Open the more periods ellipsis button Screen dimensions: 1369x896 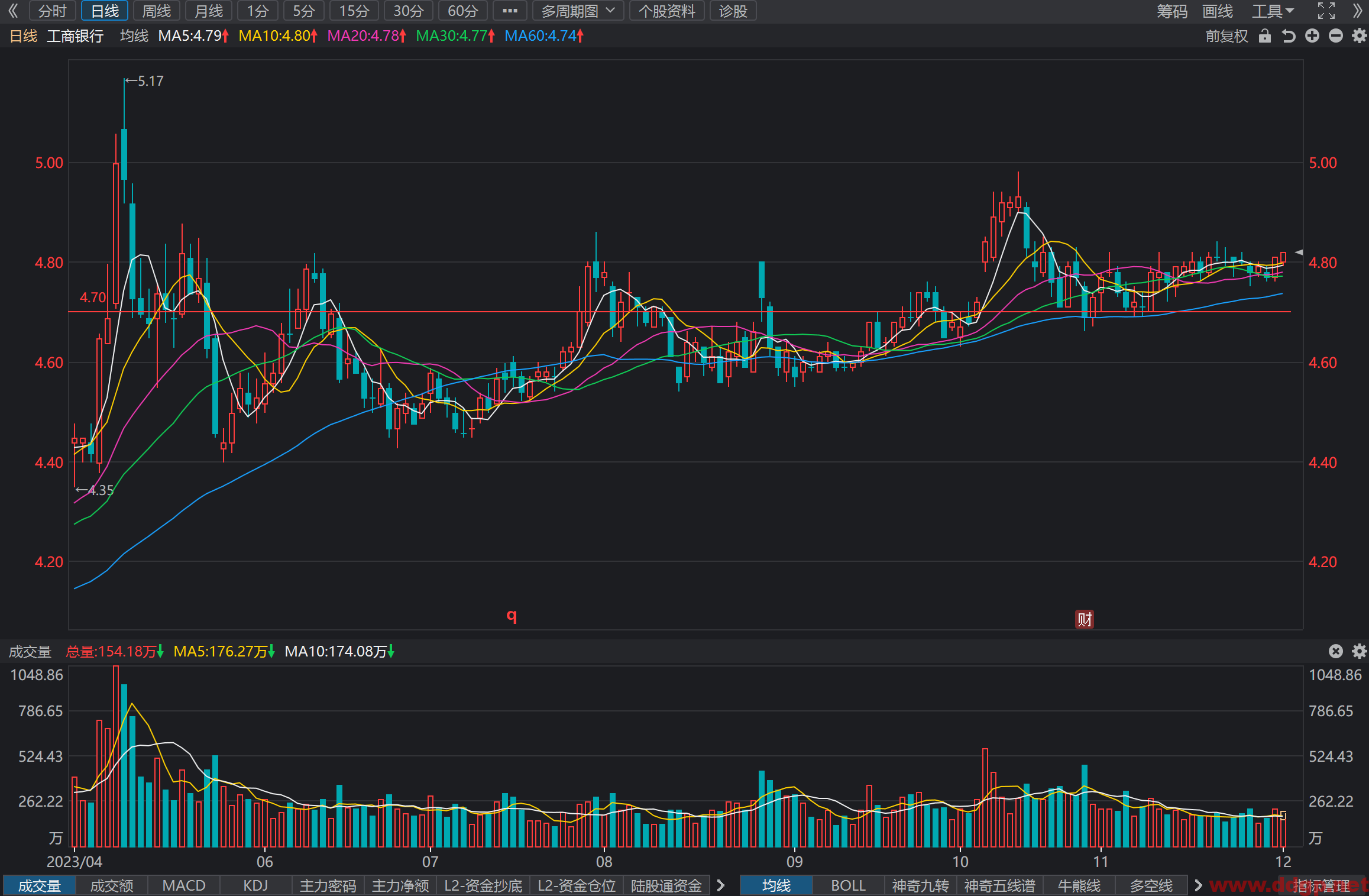[x=510, y=11]
